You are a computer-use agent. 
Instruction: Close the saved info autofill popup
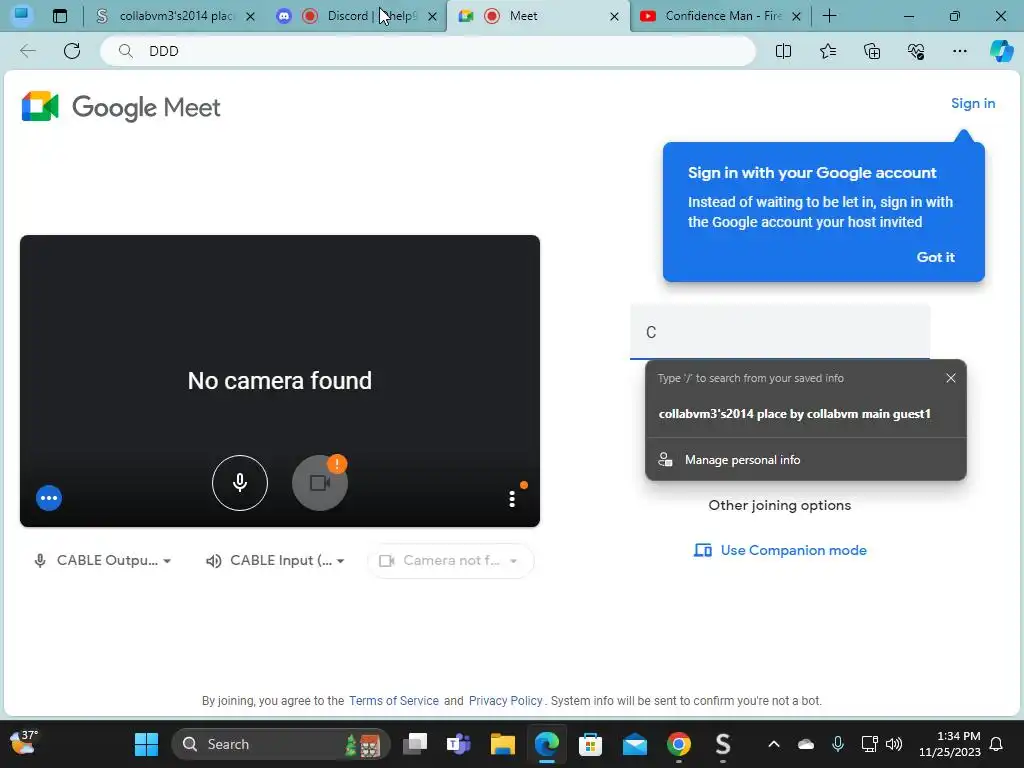[x=951, y=378]
